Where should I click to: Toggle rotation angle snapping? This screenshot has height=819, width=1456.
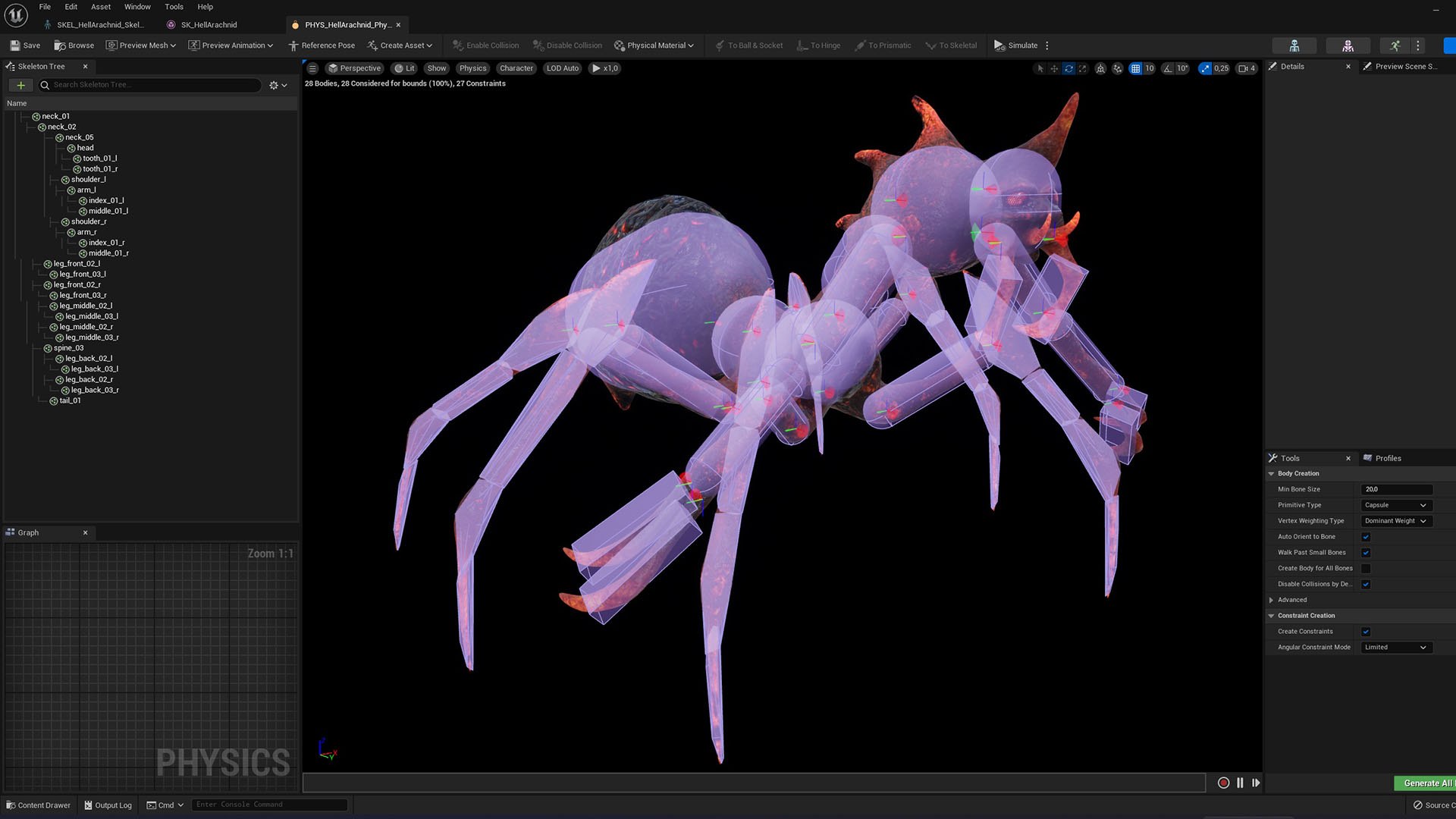[x=1168, y=68]
